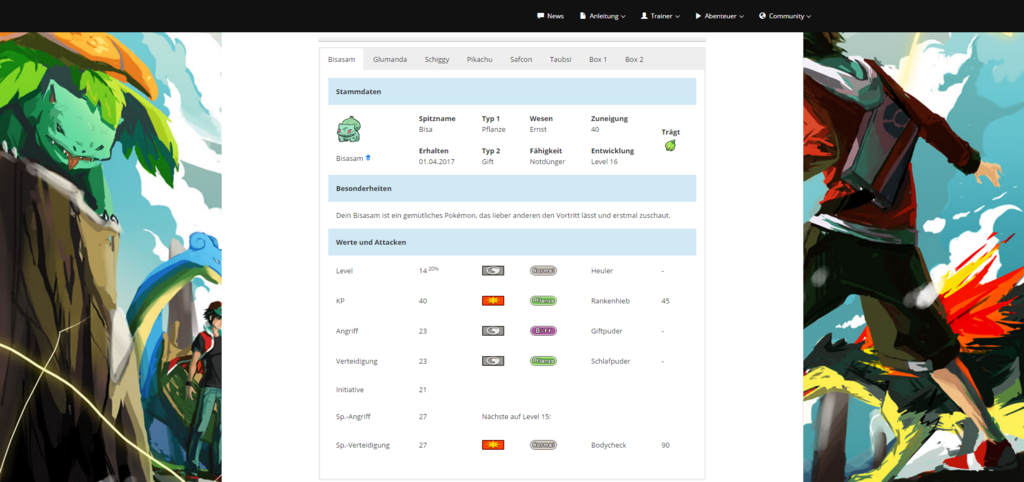Screen dimensions: 1024x482
Task: Click the Rankenhieb power value 45
Action: tap(665, 300)
